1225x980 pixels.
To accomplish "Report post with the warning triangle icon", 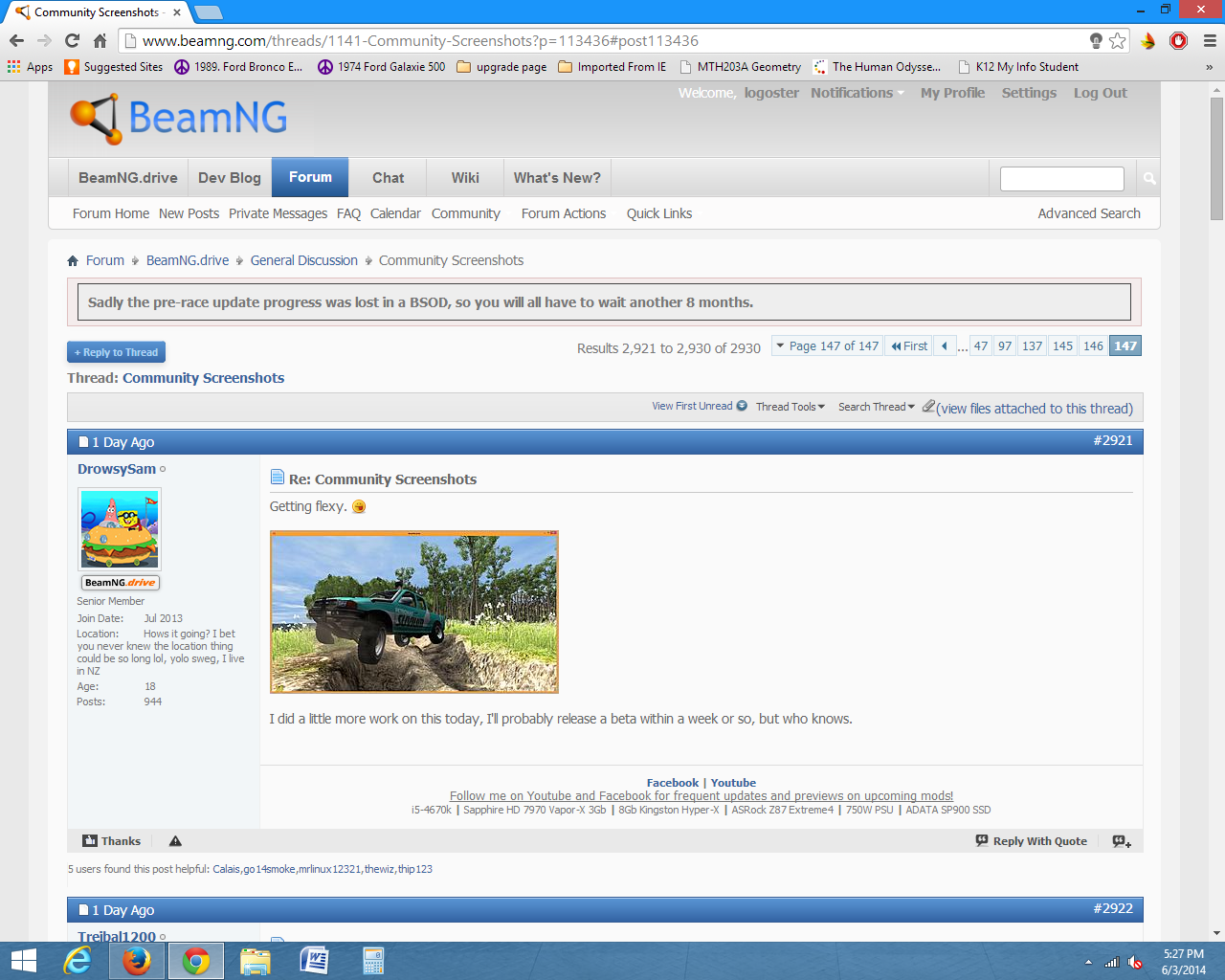I will [175, 841].
